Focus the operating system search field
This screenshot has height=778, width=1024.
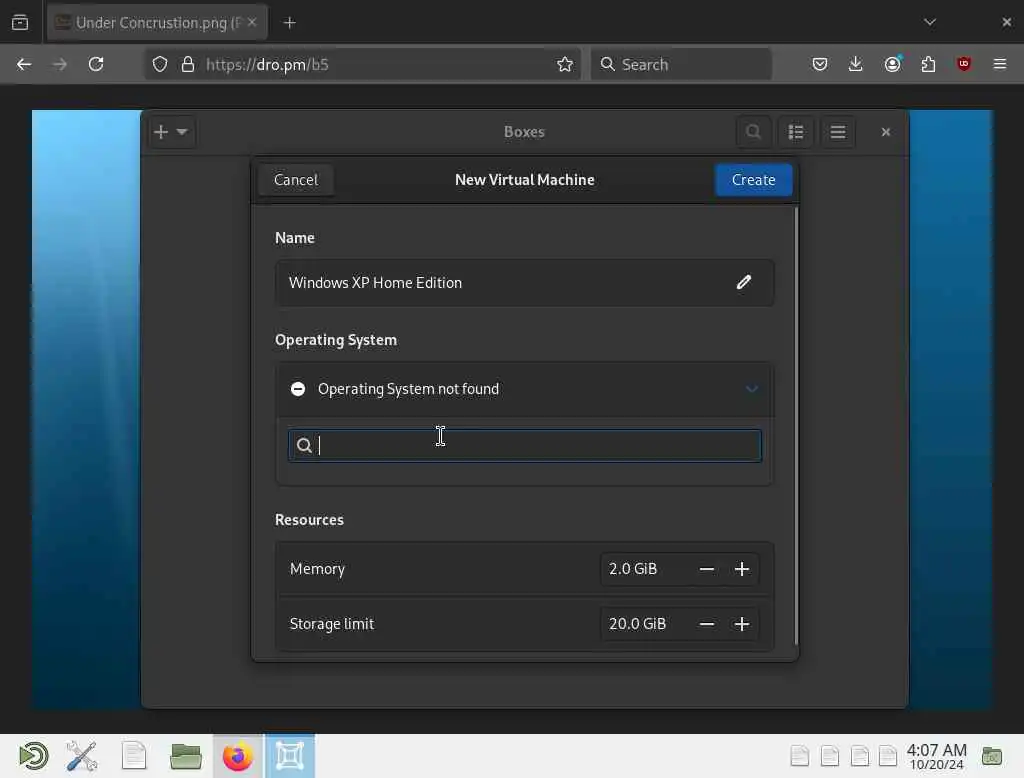click(x=524, y=446)
